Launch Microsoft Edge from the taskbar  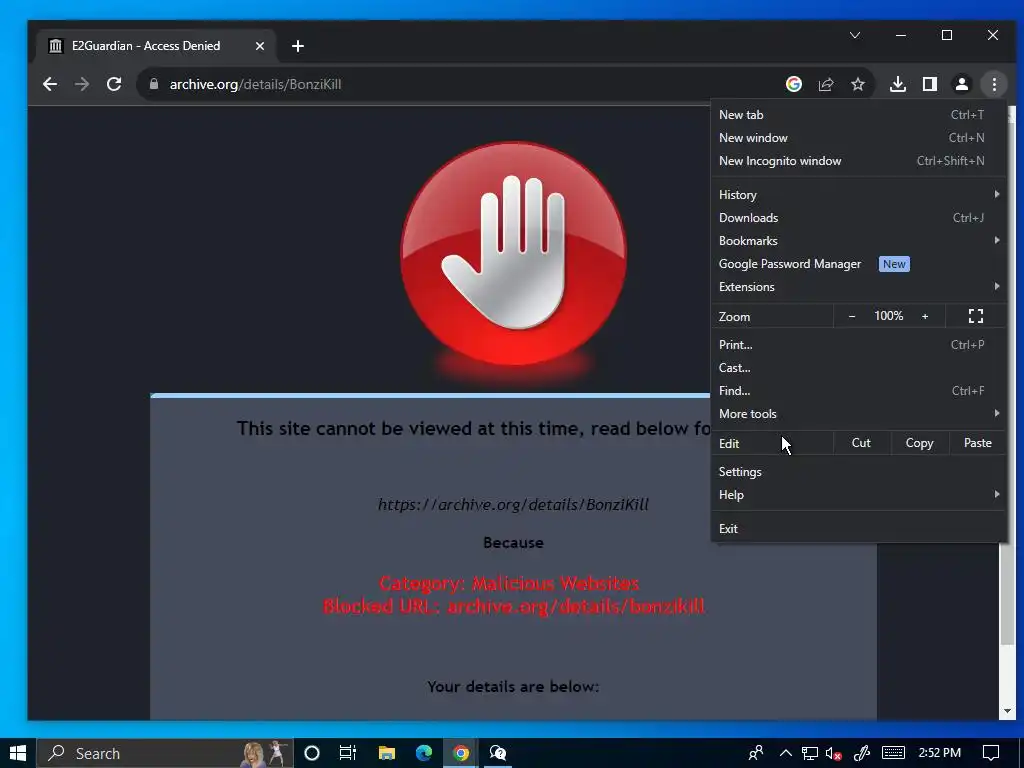pyautogui.click(x=424, y=753)
